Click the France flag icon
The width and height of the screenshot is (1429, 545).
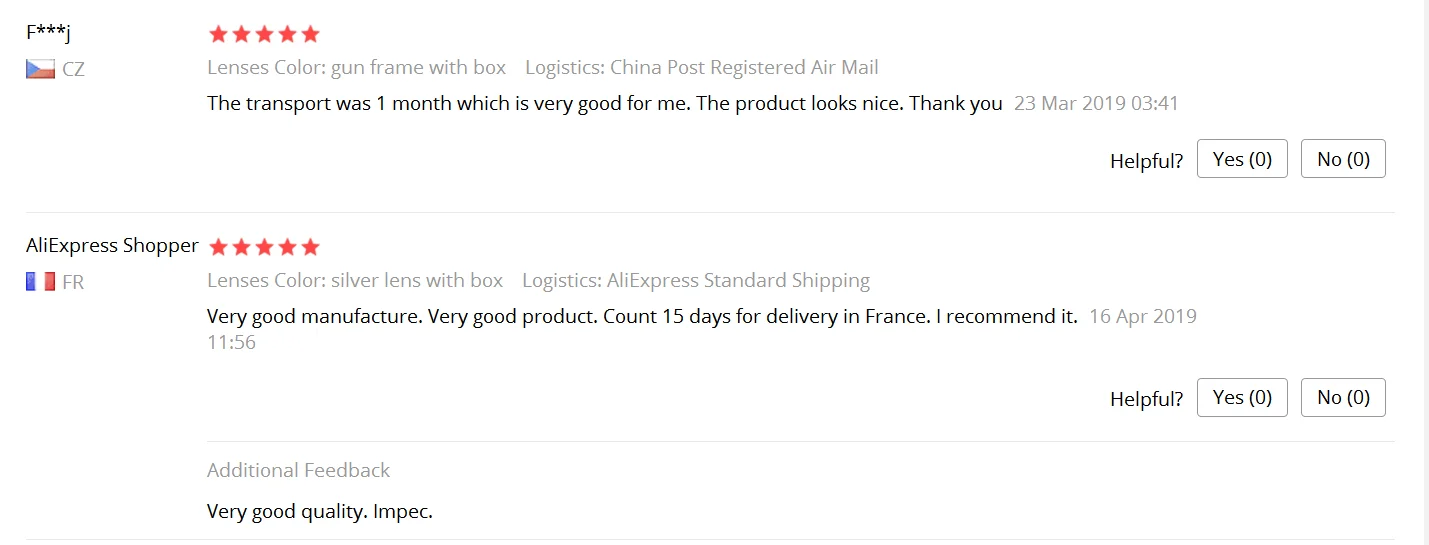[x=40, y=282]
